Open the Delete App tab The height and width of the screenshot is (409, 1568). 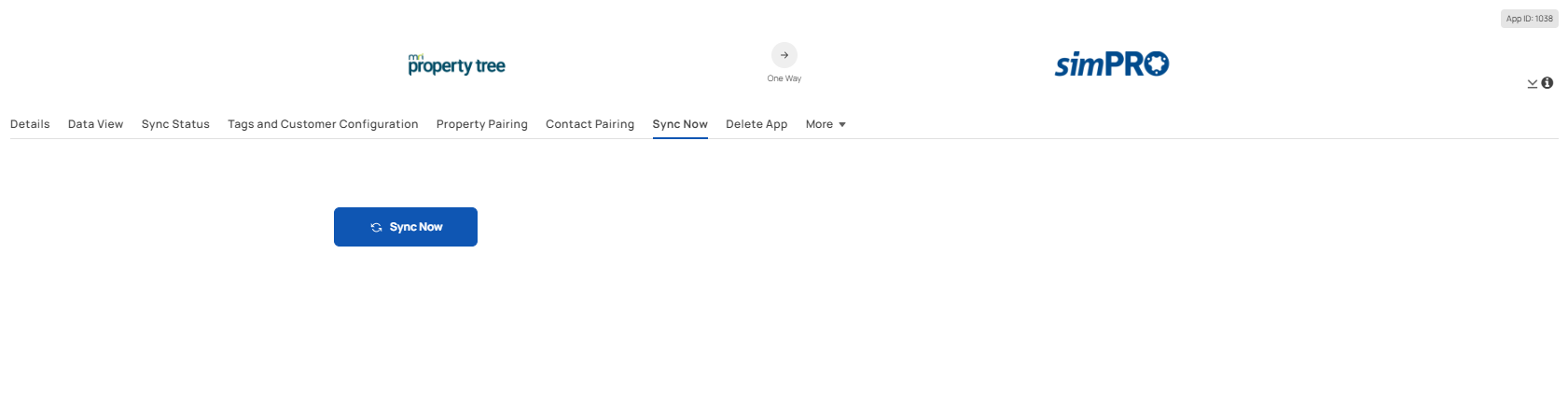(756, 124)
